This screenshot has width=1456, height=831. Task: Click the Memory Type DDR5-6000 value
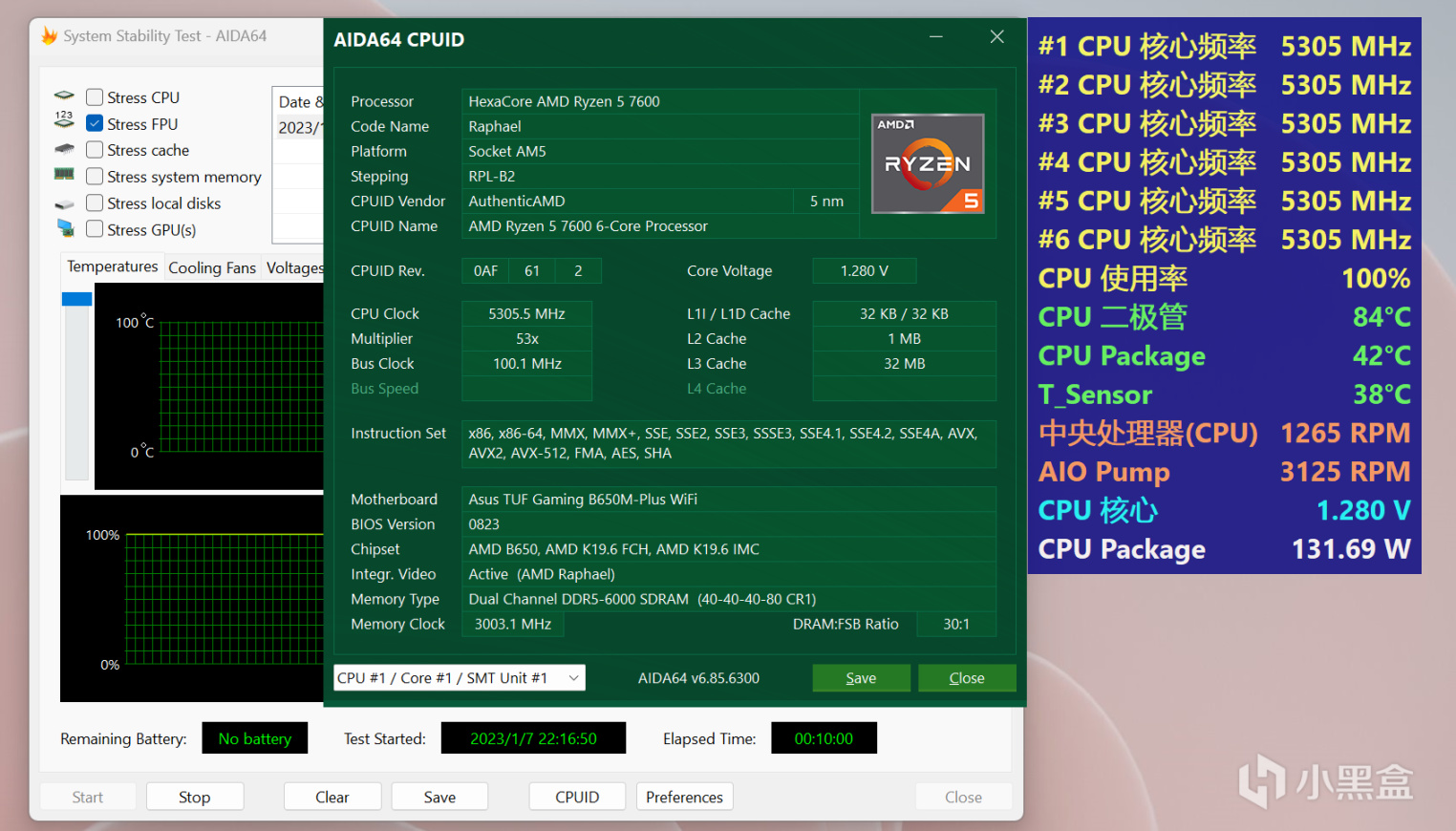(x=729, y=598)
